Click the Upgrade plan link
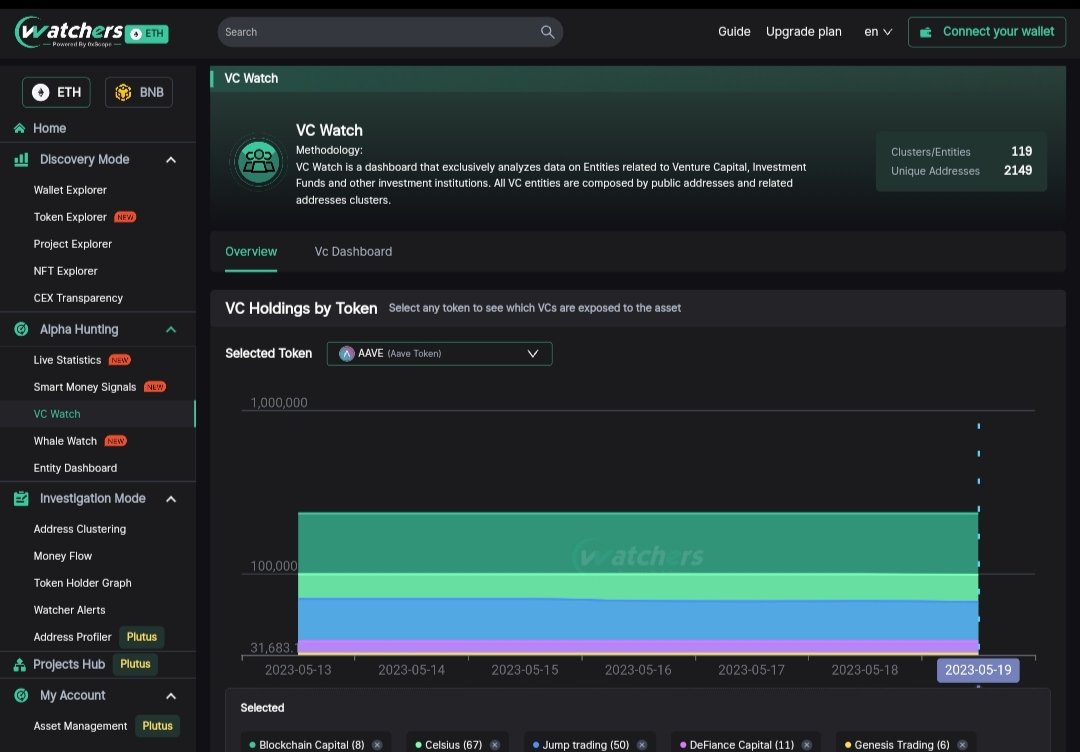Viewport: 1080px width, 752px height. coord(804,32)
